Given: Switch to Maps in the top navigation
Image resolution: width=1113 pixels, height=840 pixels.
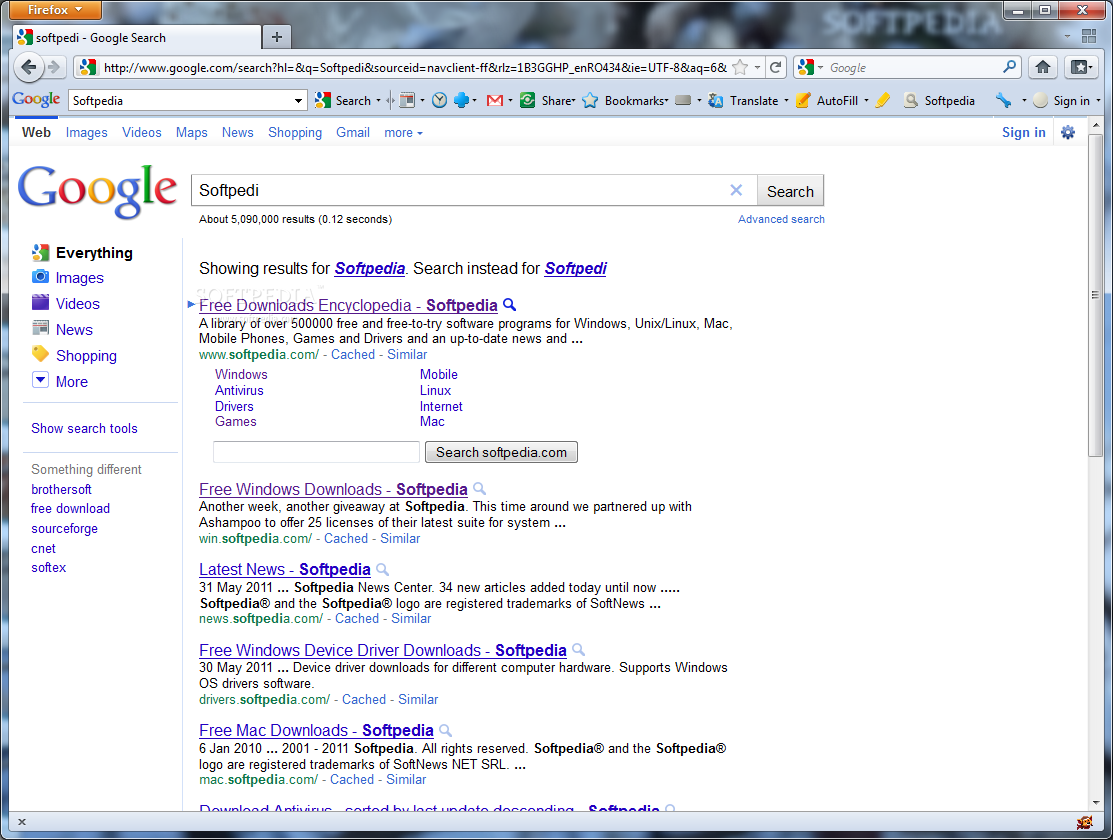Looking at the screenshot, I should (x=192, y=133).
